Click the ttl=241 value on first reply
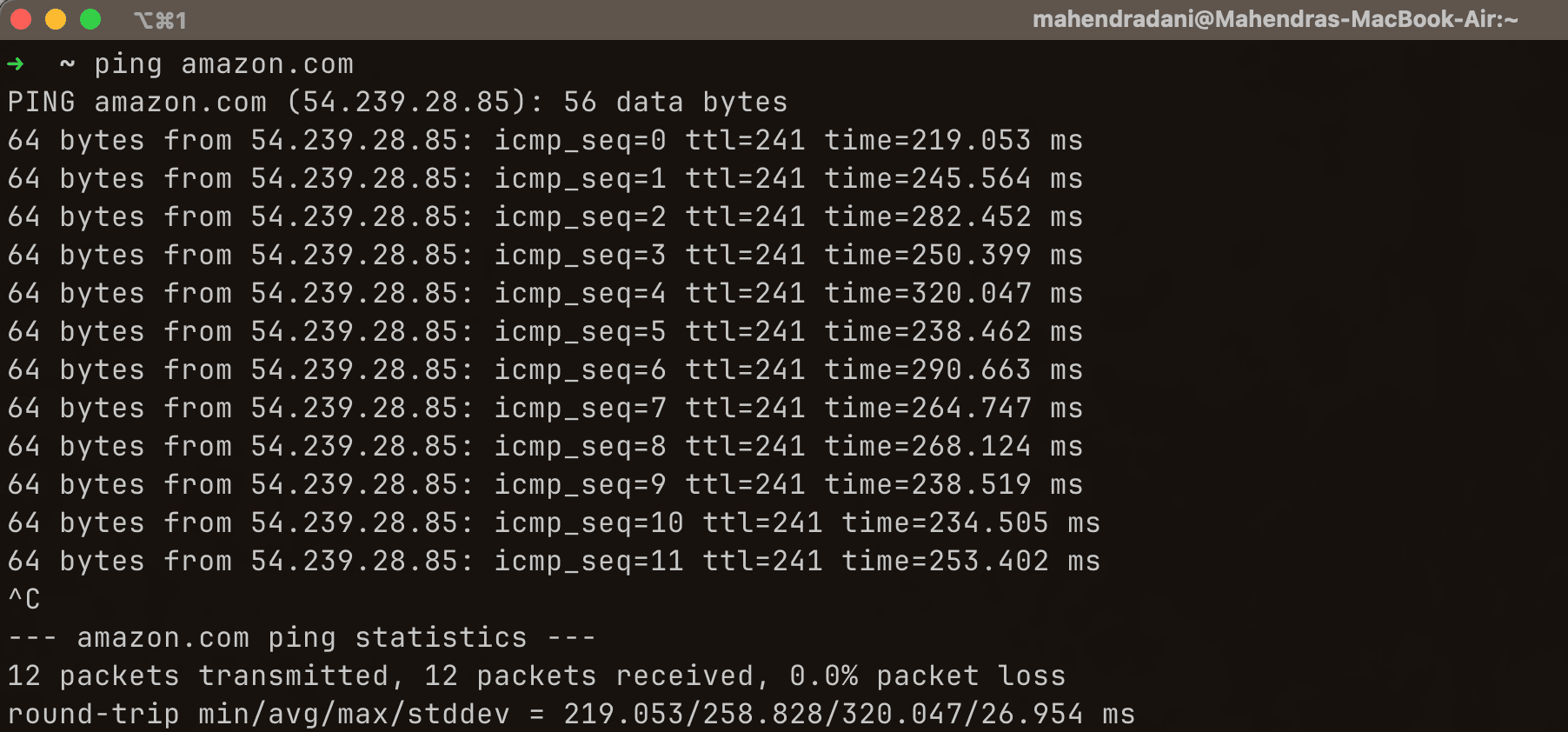This screenshot has height=732, width=1568. [x=746, y=140]
